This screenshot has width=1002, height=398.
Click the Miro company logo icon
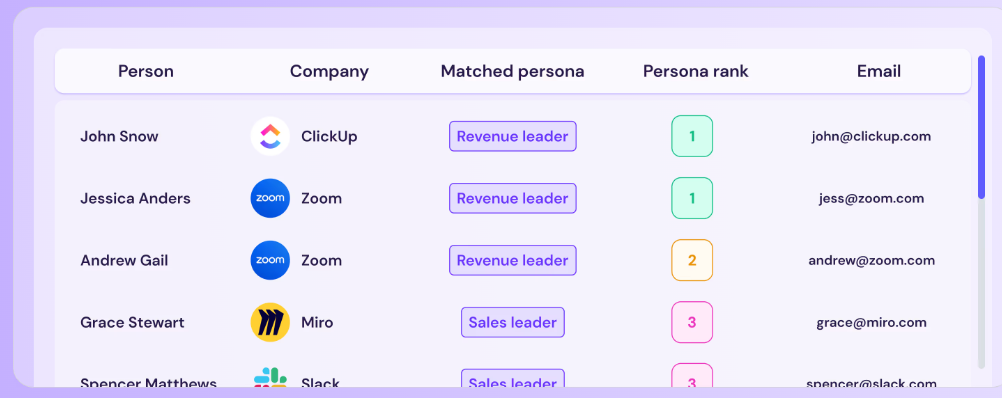270,322
